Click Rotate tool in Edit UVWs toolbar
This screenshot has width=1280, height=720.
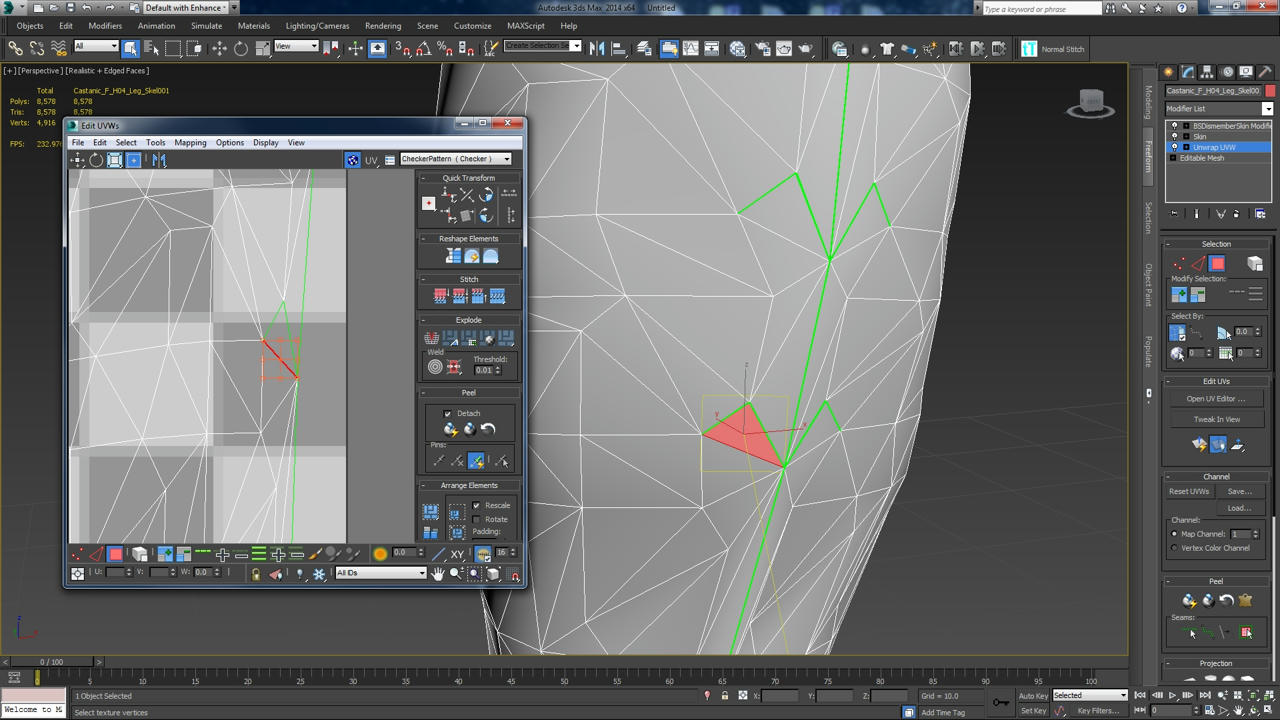[96, 160]
